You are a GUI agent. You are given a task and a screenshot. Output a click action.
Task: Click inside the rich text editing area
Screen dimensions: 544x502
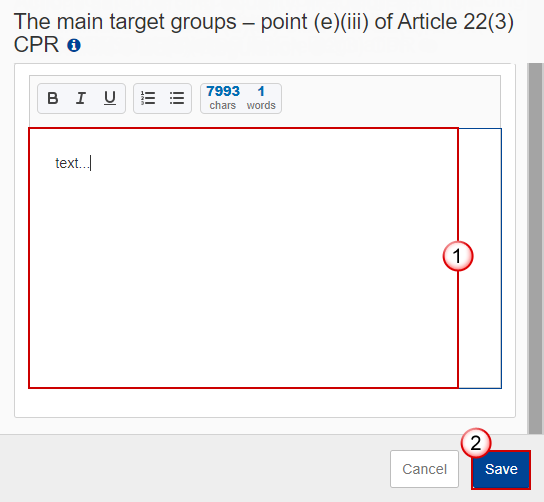(243, 258)
